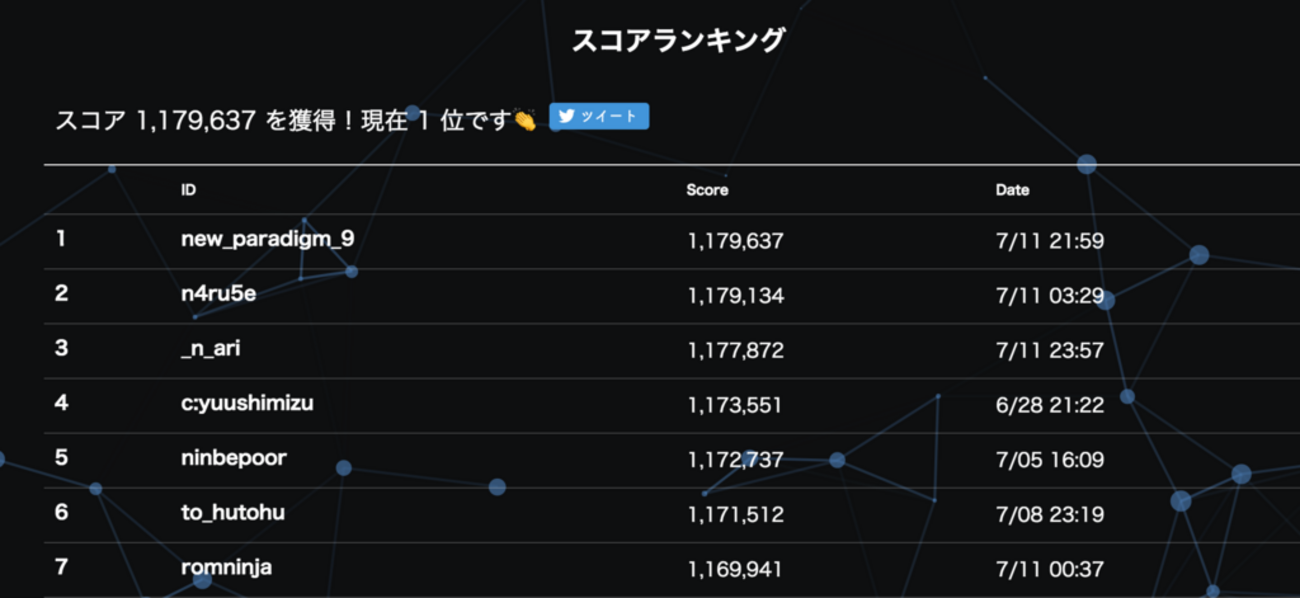
Task: Select the Score column header
Action: click(707, 190)
